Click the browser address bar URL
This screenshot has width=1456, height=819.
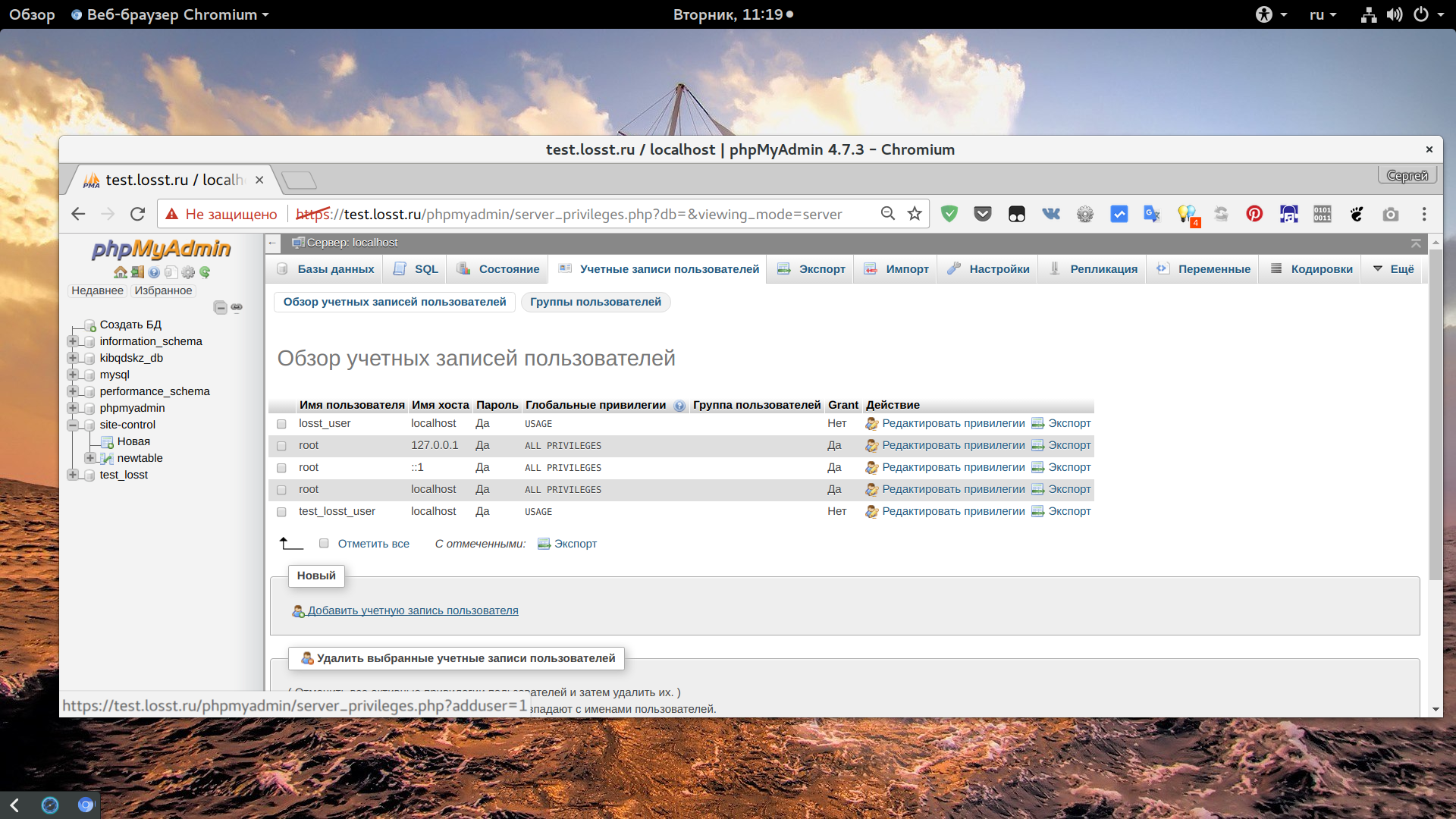569,215
